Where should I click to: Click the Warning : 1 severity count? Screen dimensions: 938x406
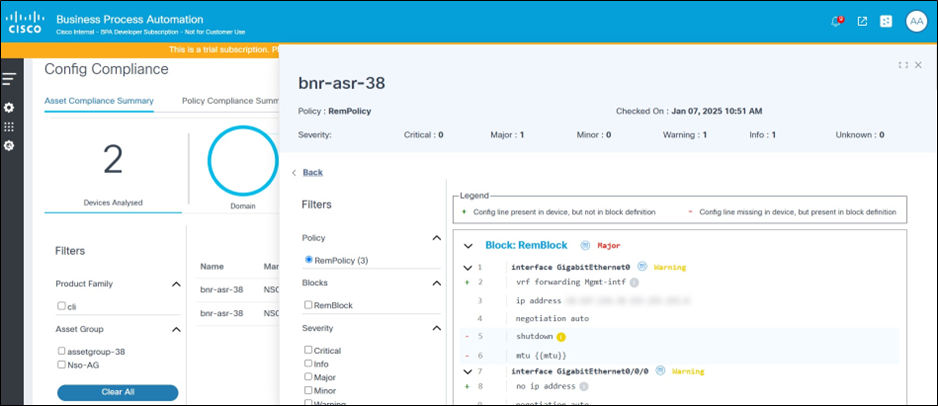684,135
